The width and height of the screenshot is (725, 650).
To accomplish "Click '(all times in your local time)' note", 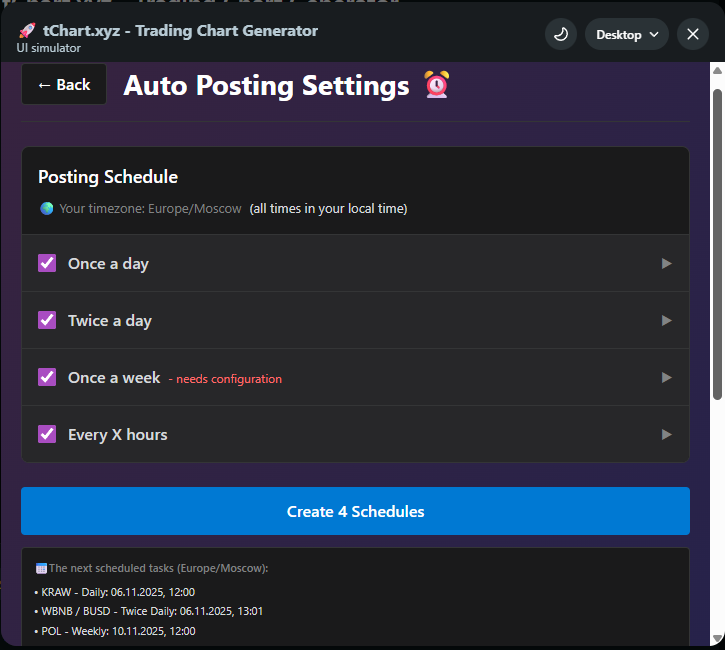I will (328, 208).
